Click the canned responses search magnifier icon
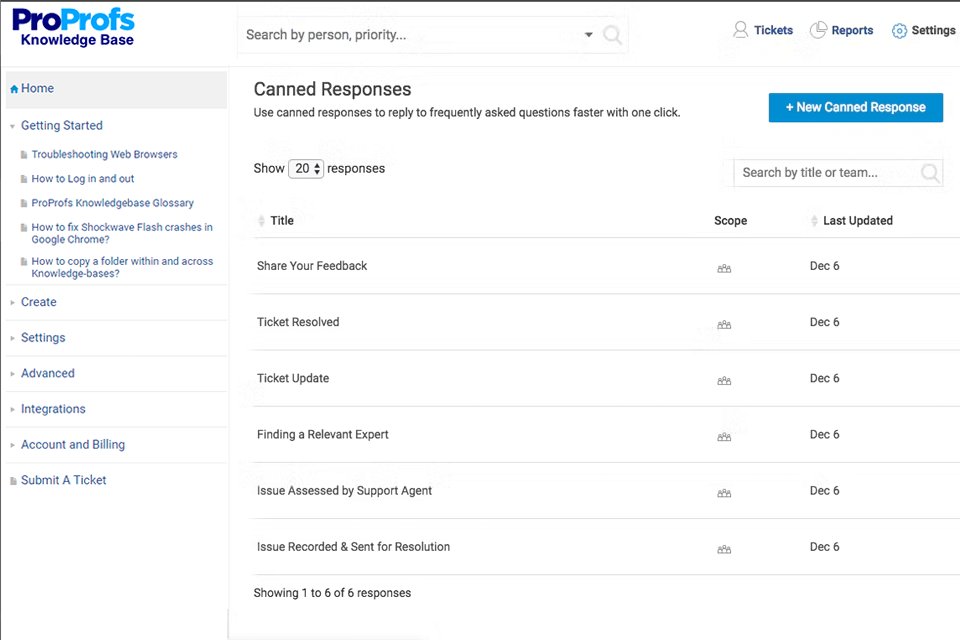This screenshot has height=640, width=960. [x=930, y=173]
